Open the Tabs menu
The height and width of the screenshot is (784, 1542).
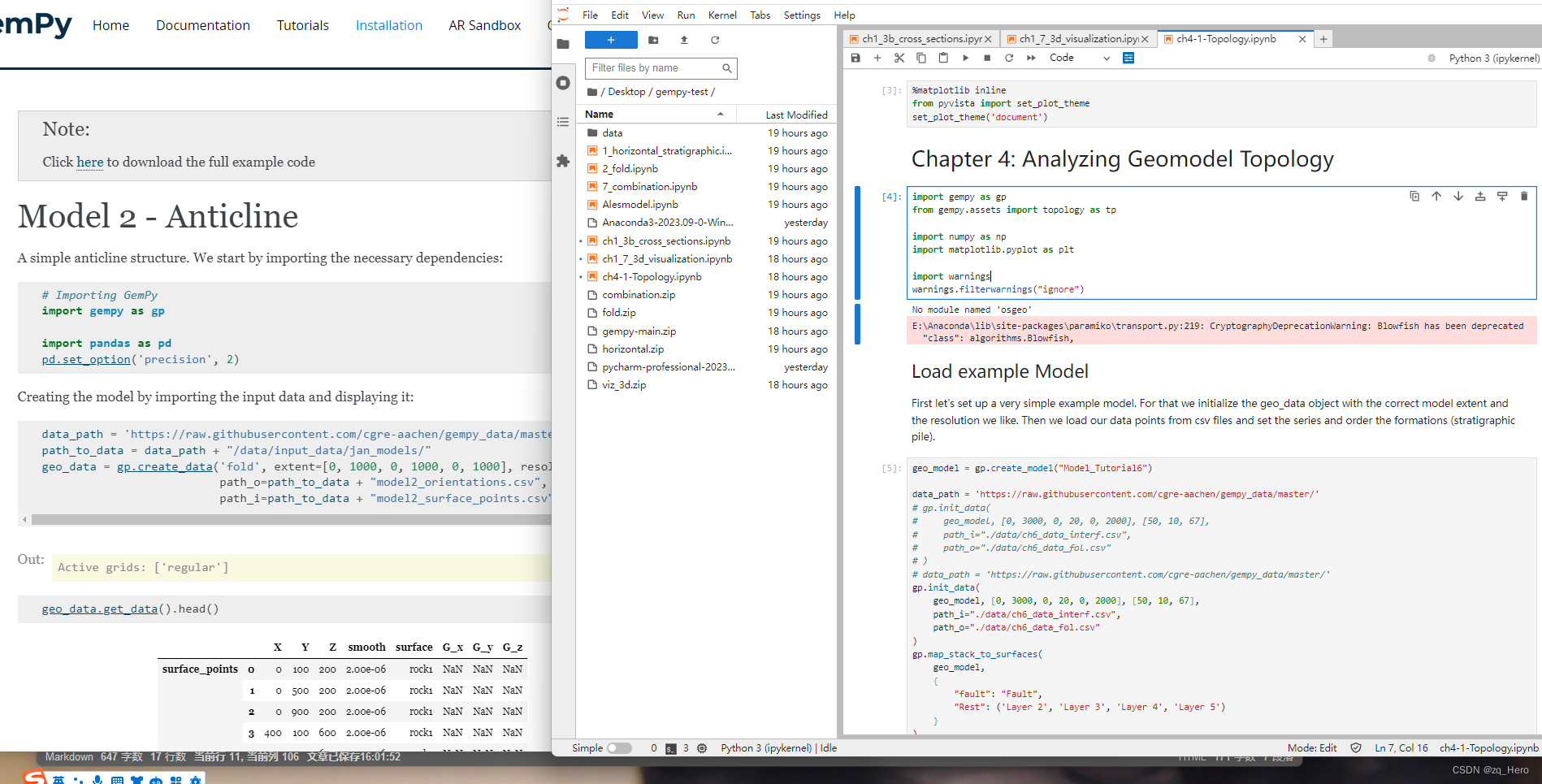760,15
